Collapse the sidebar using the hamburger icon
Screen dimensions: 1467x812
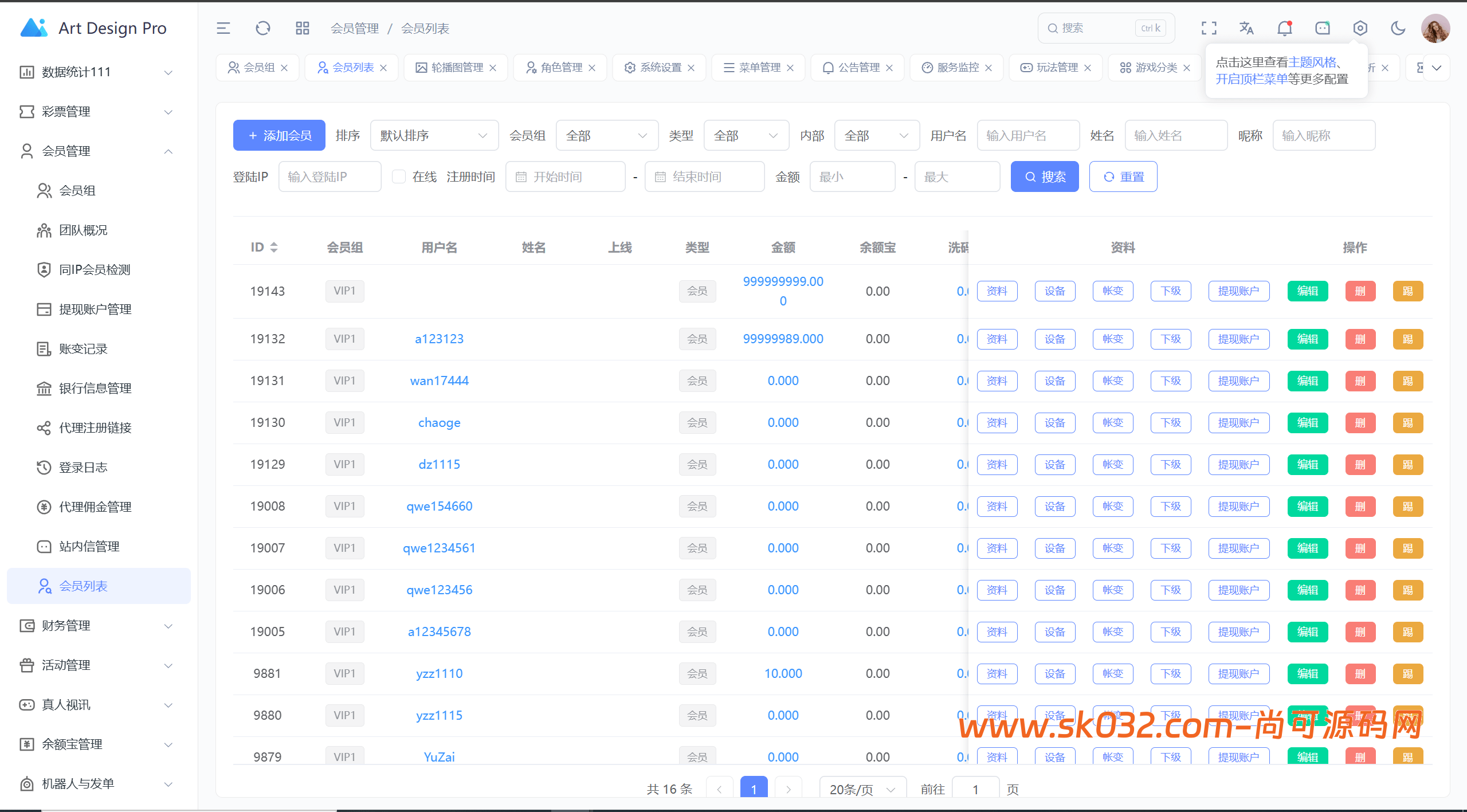[223, 28]
